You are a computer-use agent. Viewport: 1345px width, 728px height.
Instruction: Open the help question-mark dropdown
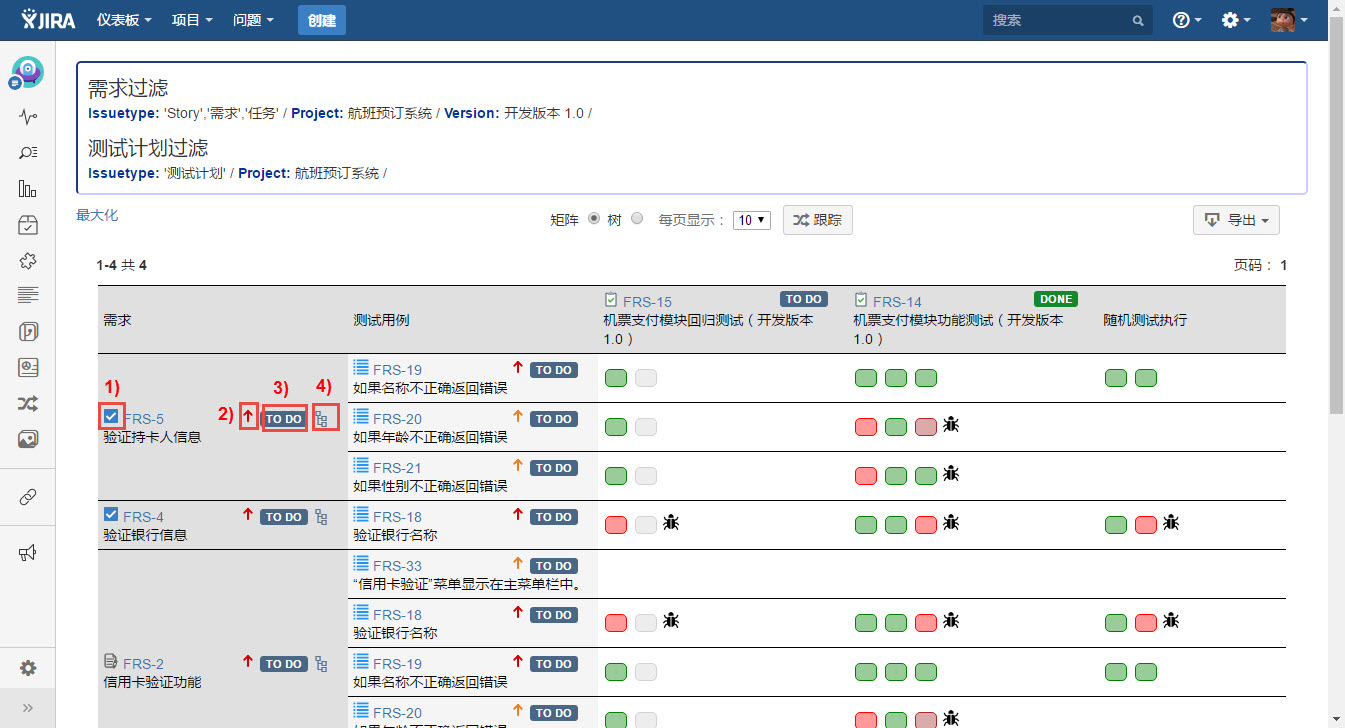[1187, 20]
